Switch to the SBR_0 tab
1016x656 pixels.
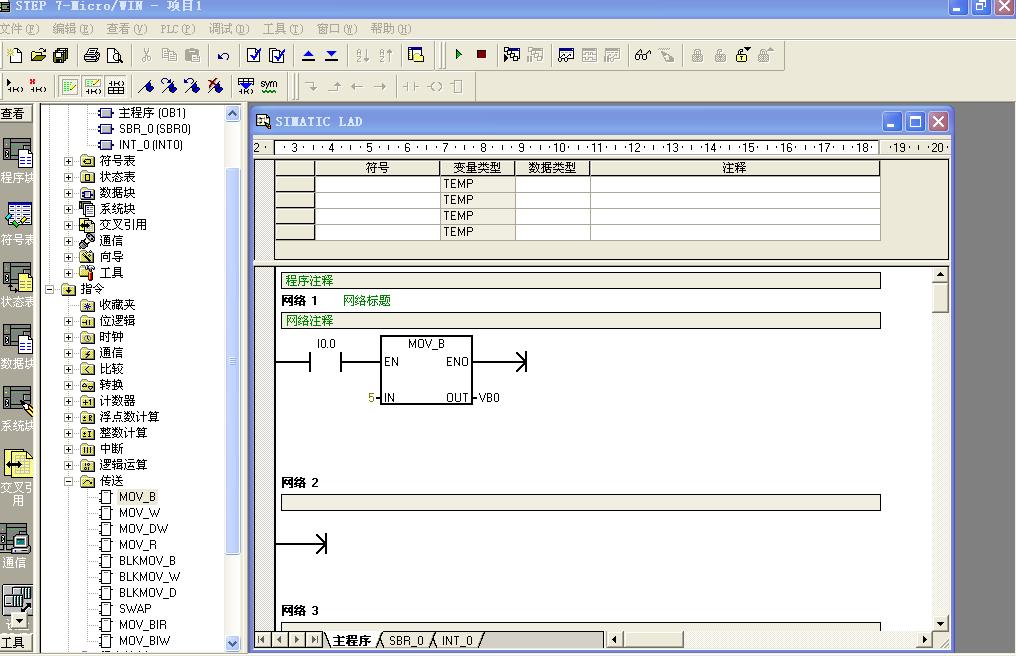[x=406, y=640]
